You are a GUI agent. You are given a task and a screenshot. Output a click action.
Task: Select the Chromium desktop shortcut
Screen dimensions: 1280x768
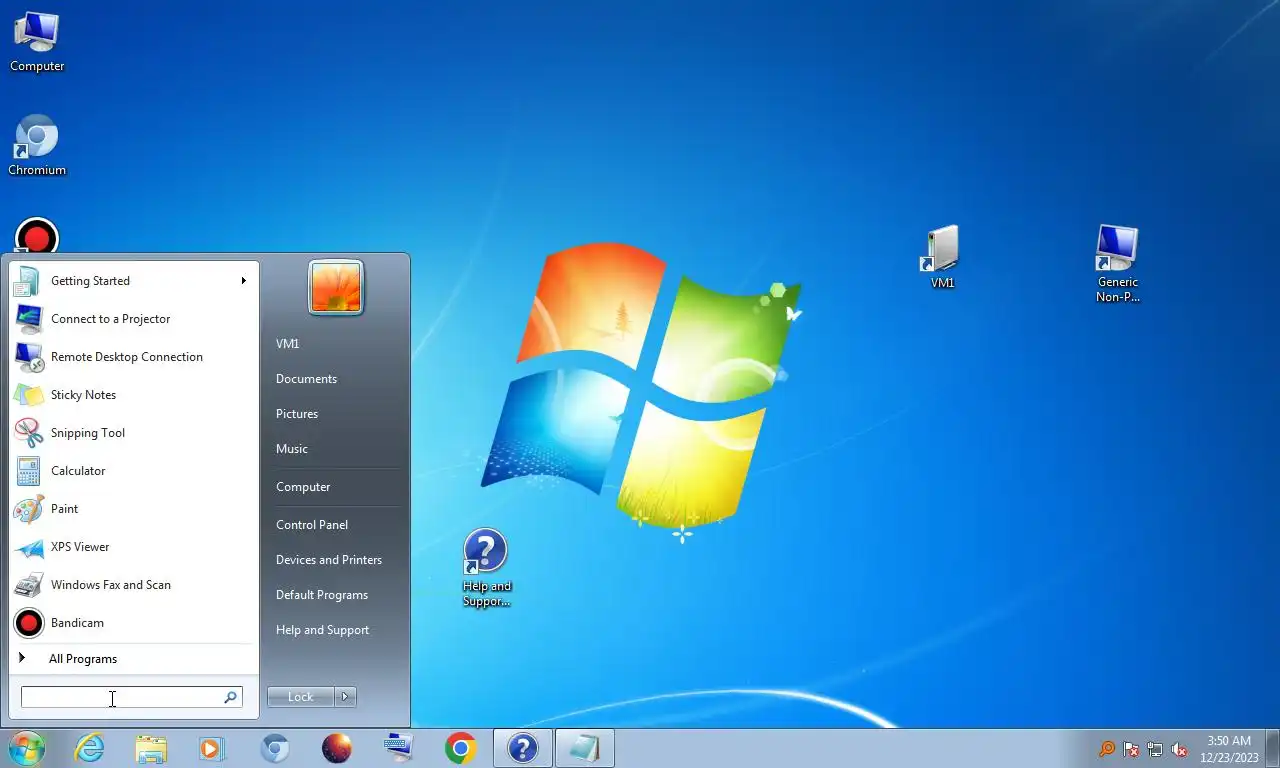tap(37, 146)
